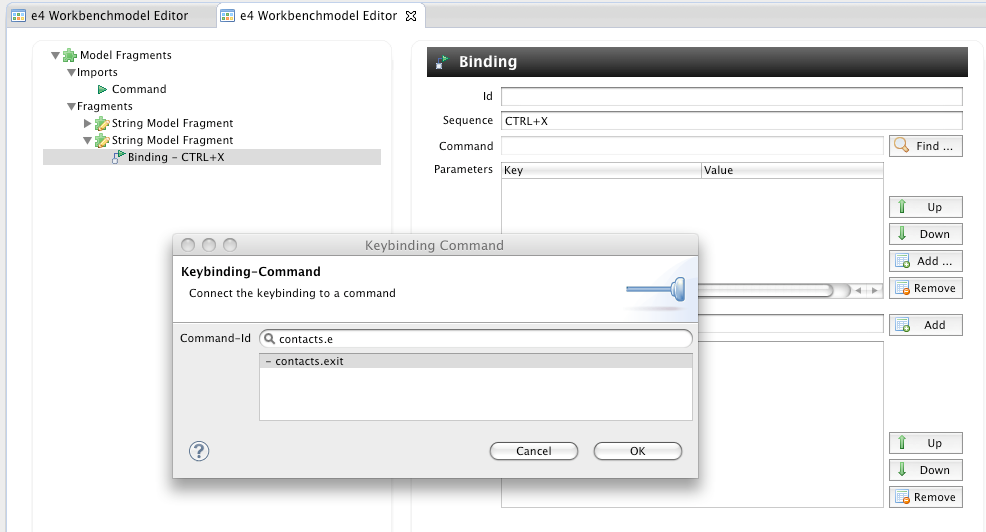Image resolution: width=986 pixels, height=532 pixels.
Task: Click the upper Remove button for parameters
Action: coord(926,288)
